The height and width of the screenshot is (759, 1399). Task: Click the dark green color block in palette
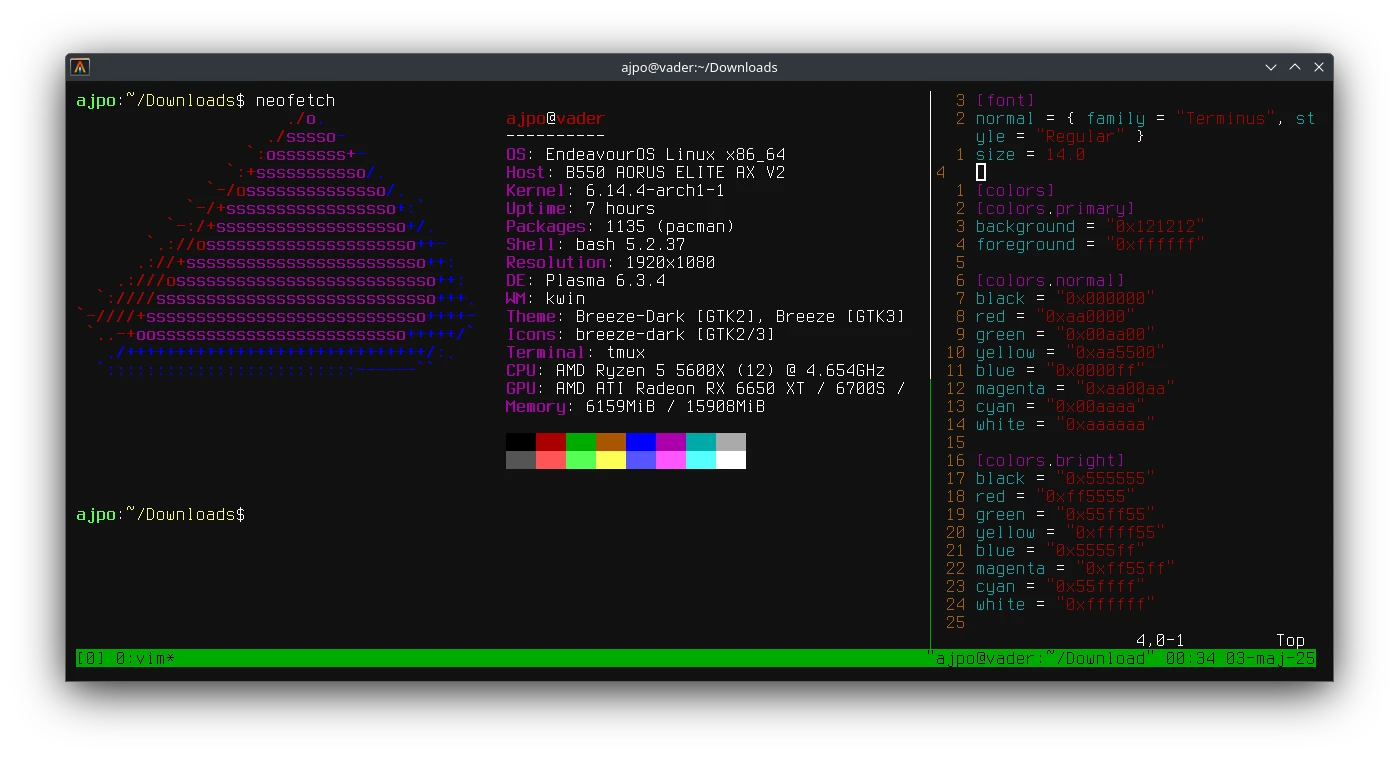pyautogui.click(x=581, y=442)
